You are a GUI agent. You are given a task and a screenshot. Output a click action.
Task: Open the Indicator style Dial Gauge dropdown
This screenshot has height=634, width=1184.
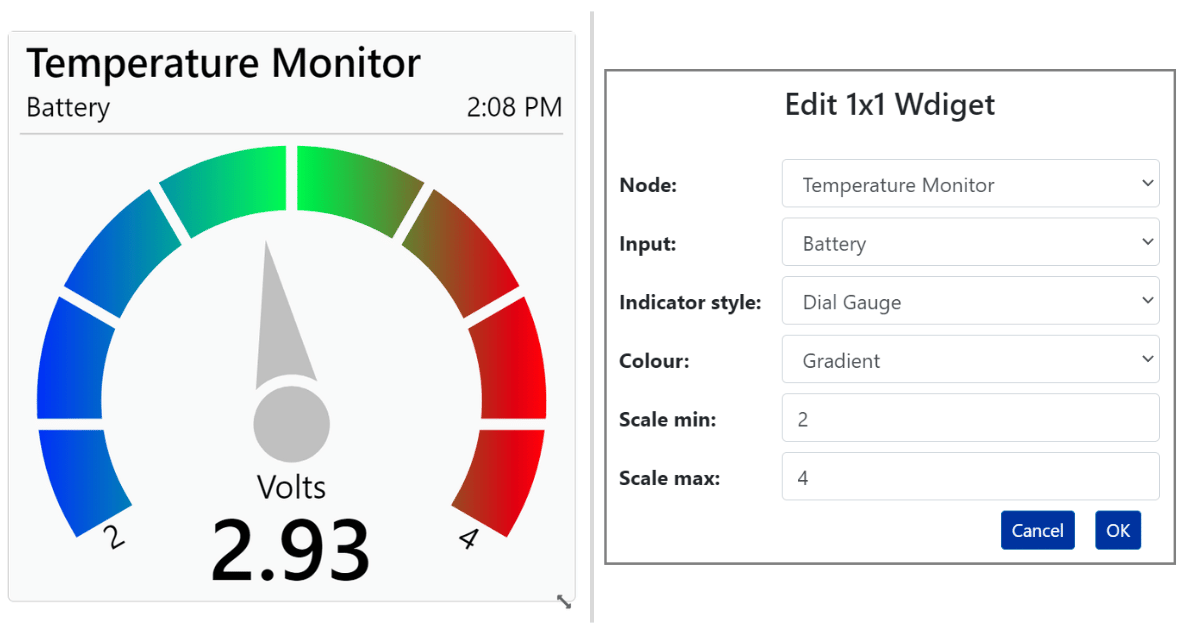970,301
